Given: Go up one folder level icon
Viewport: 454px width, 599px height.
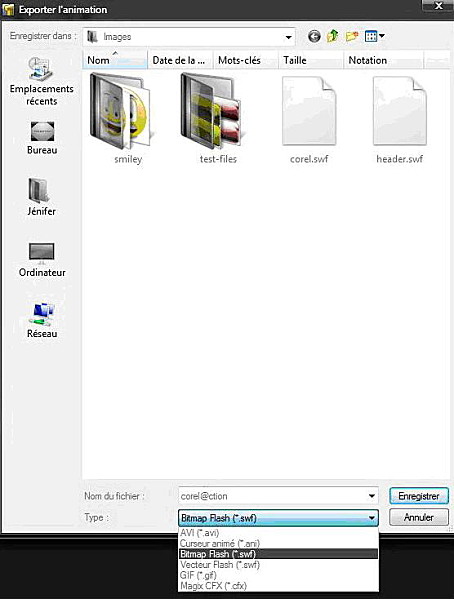Looking at the screenshot, I should [332, 36].
